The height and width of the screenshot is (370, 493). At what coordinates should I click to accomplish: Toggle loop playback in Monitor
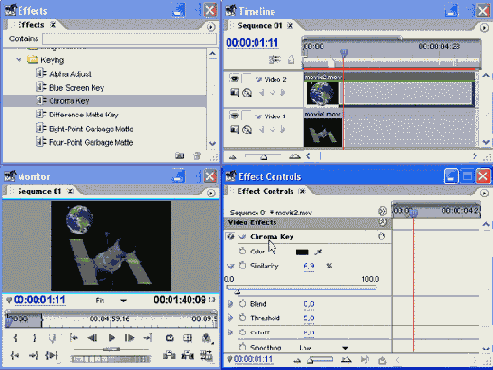point(170,338)
